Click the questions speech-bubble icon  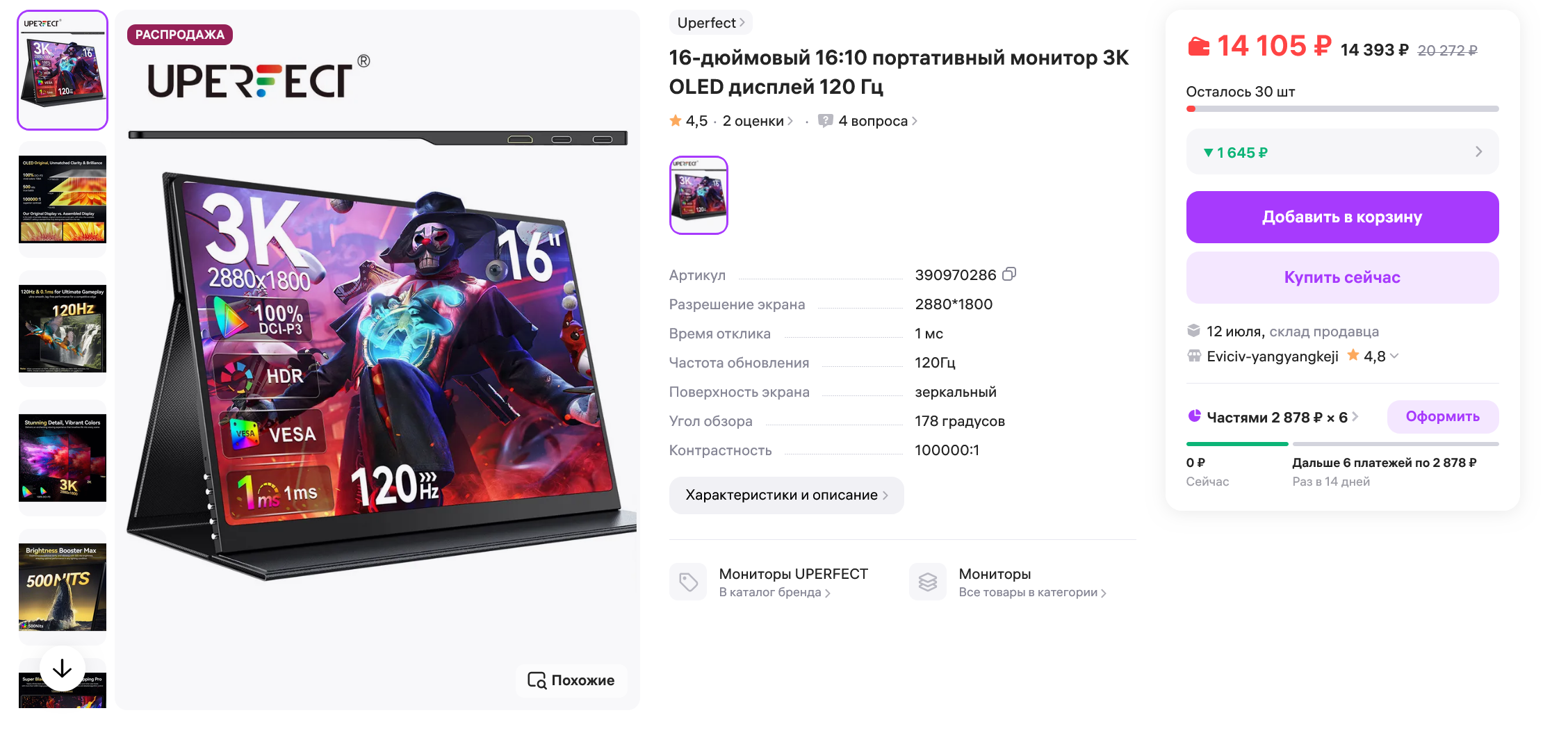coord(825,121)
